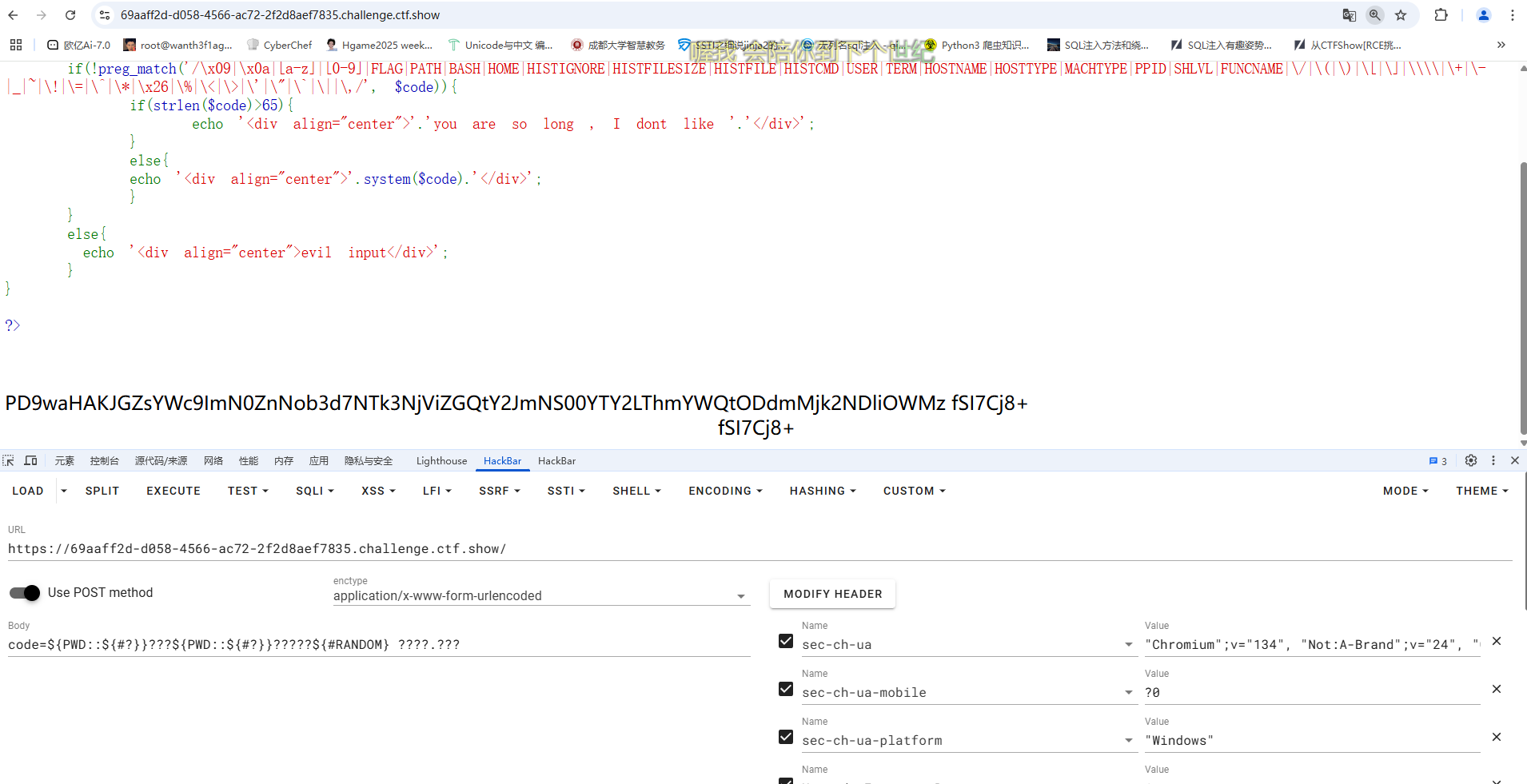Viewport: 1527px width, 784px height.
Task: Click the MODIFY HEADER button
Action: [832, 594]
